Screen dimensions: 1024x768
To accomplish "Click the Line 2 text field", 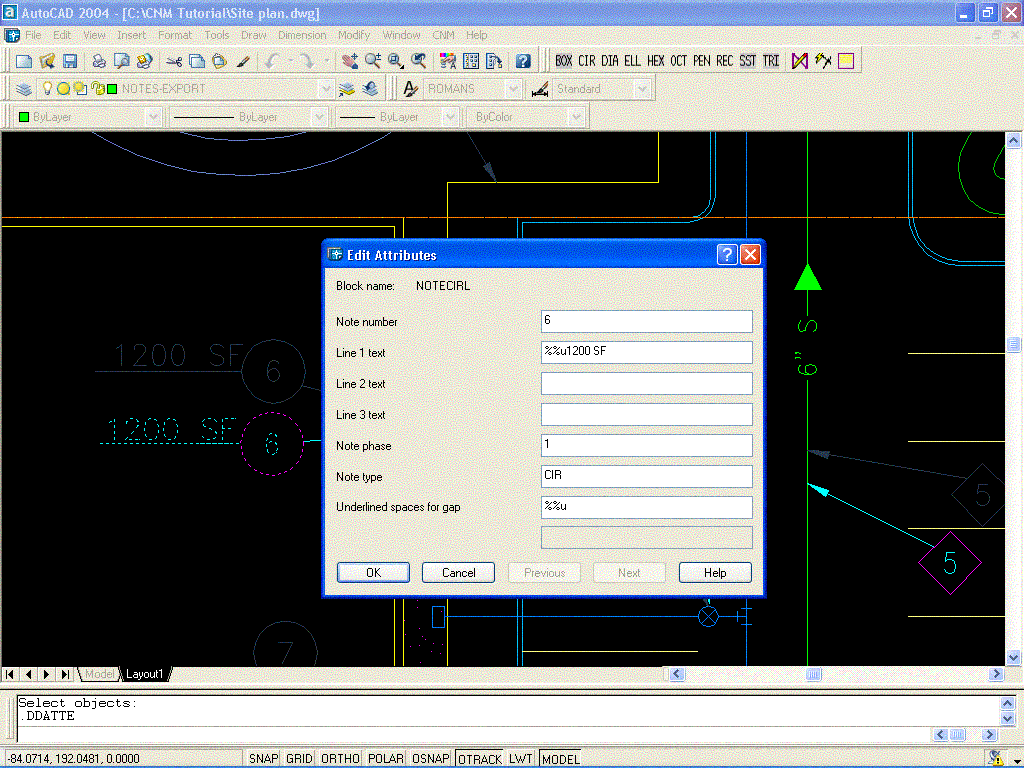I will click(x=646, y=384).
